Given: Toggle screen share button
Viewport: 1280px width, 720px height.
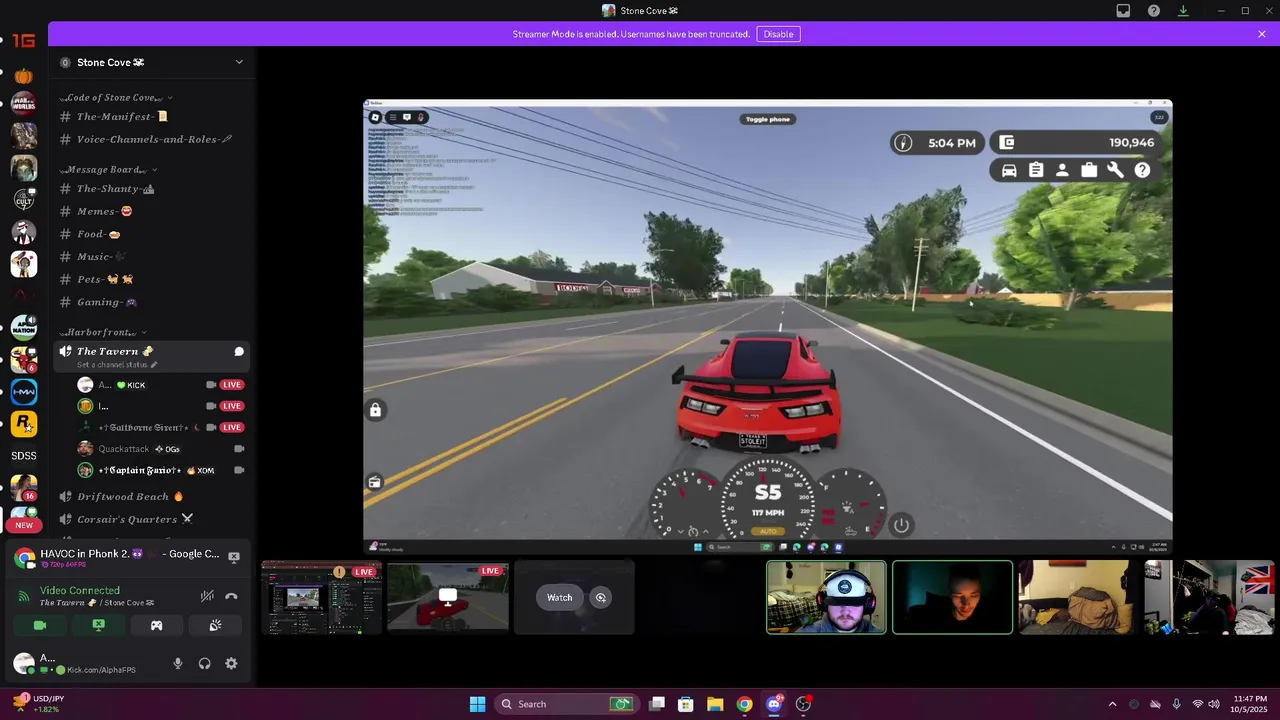Looking at the screenshot, I should 98,625.
